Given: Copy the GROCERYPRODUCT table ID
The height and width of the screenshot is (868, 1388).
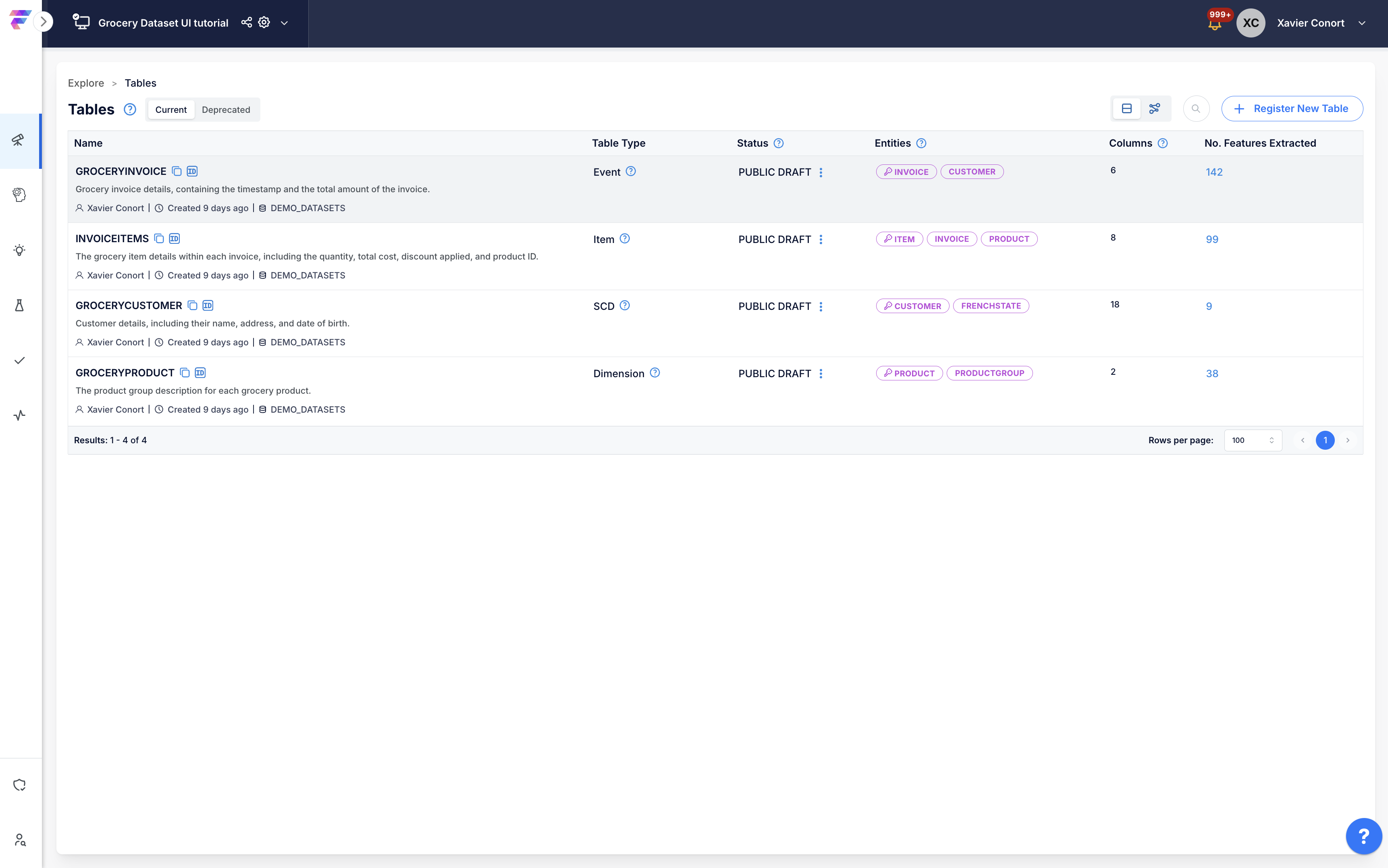Looking at the screenshot, I should point(200,373).
